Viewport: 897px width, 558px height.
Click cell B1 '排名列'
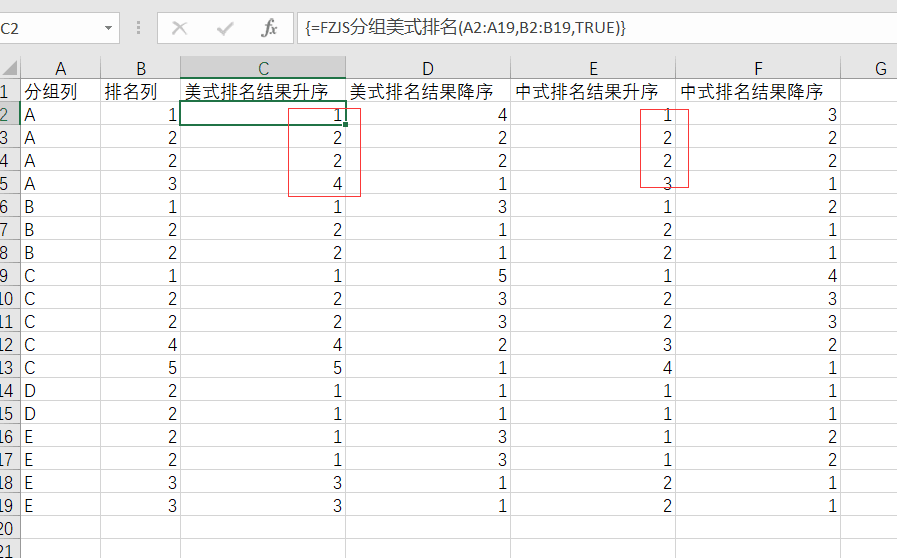(141, 92)
